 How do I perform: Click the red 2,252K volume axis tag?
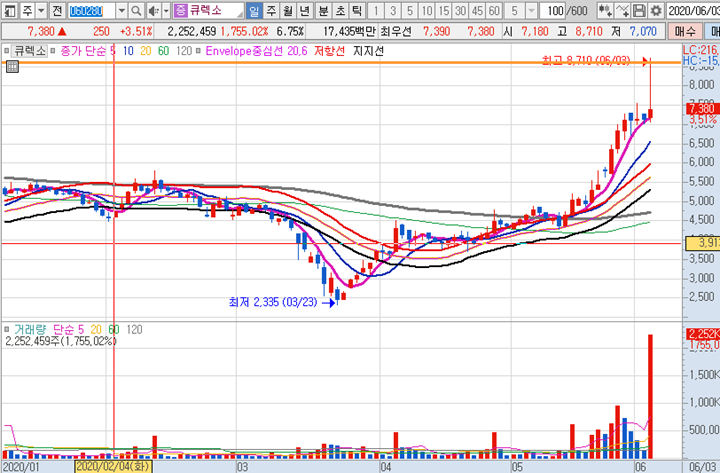click(703, 333)
